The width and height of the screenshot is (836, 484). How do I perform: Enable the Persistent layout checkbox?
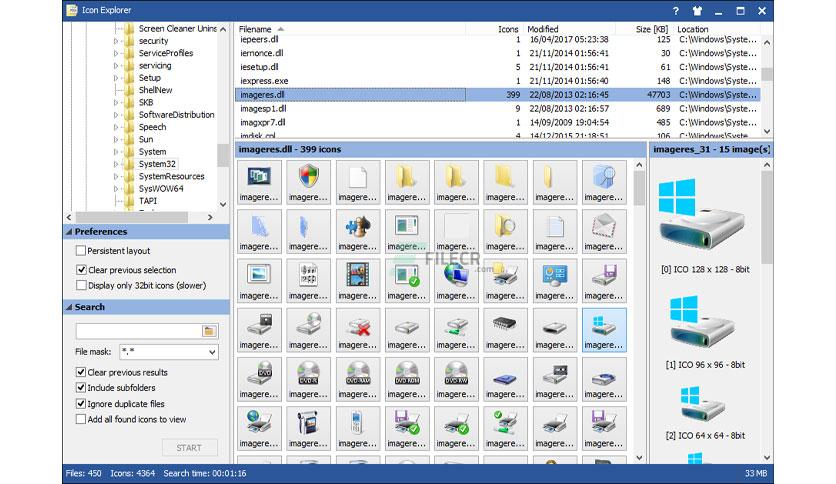[x=81, y=250]
